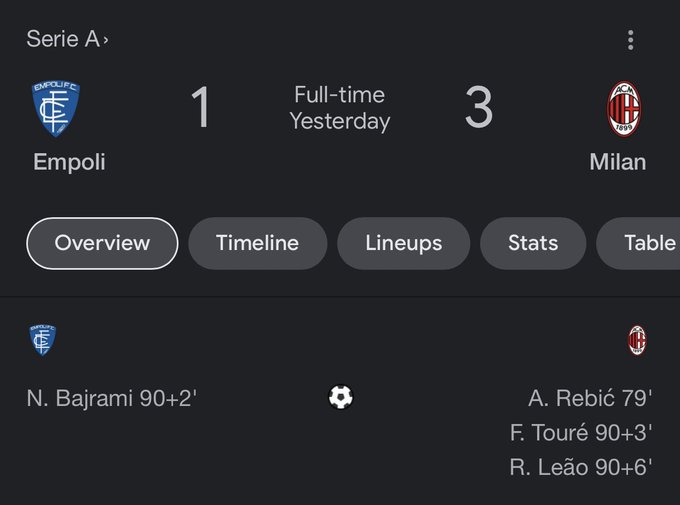Click the small Empoli crest above scorers

pos(42,340)
